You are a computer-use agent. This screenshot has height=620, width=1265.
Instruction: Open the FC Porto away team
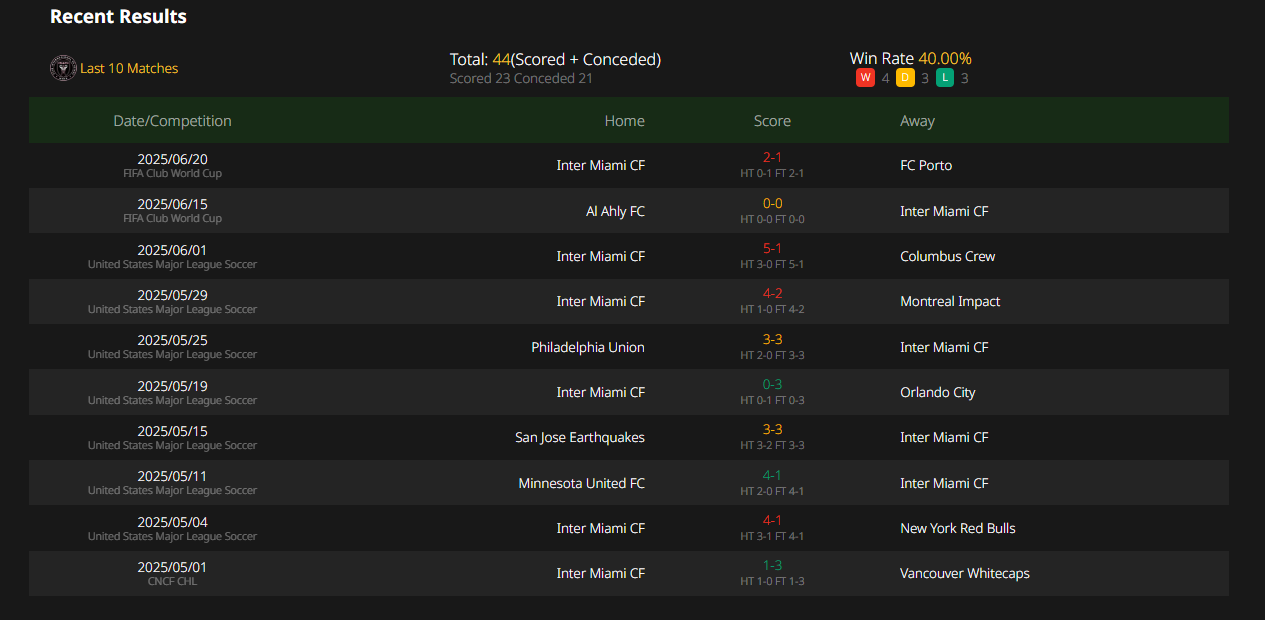click(926, 165)
